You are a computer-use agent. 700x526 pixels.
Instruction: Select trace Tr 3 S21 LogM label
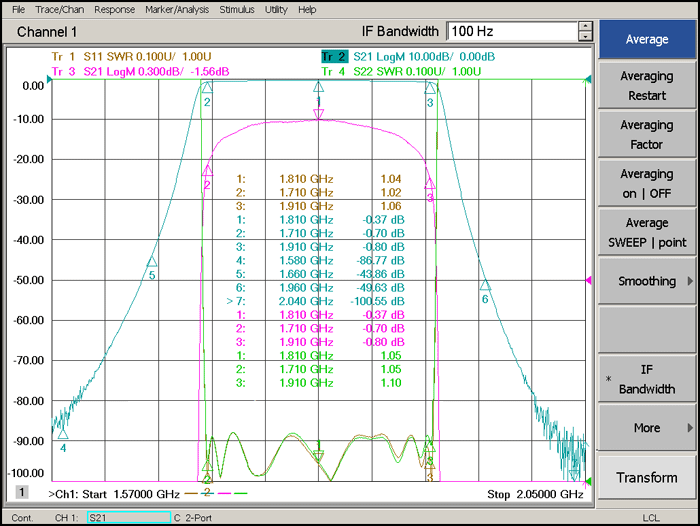tap(140, 71)
